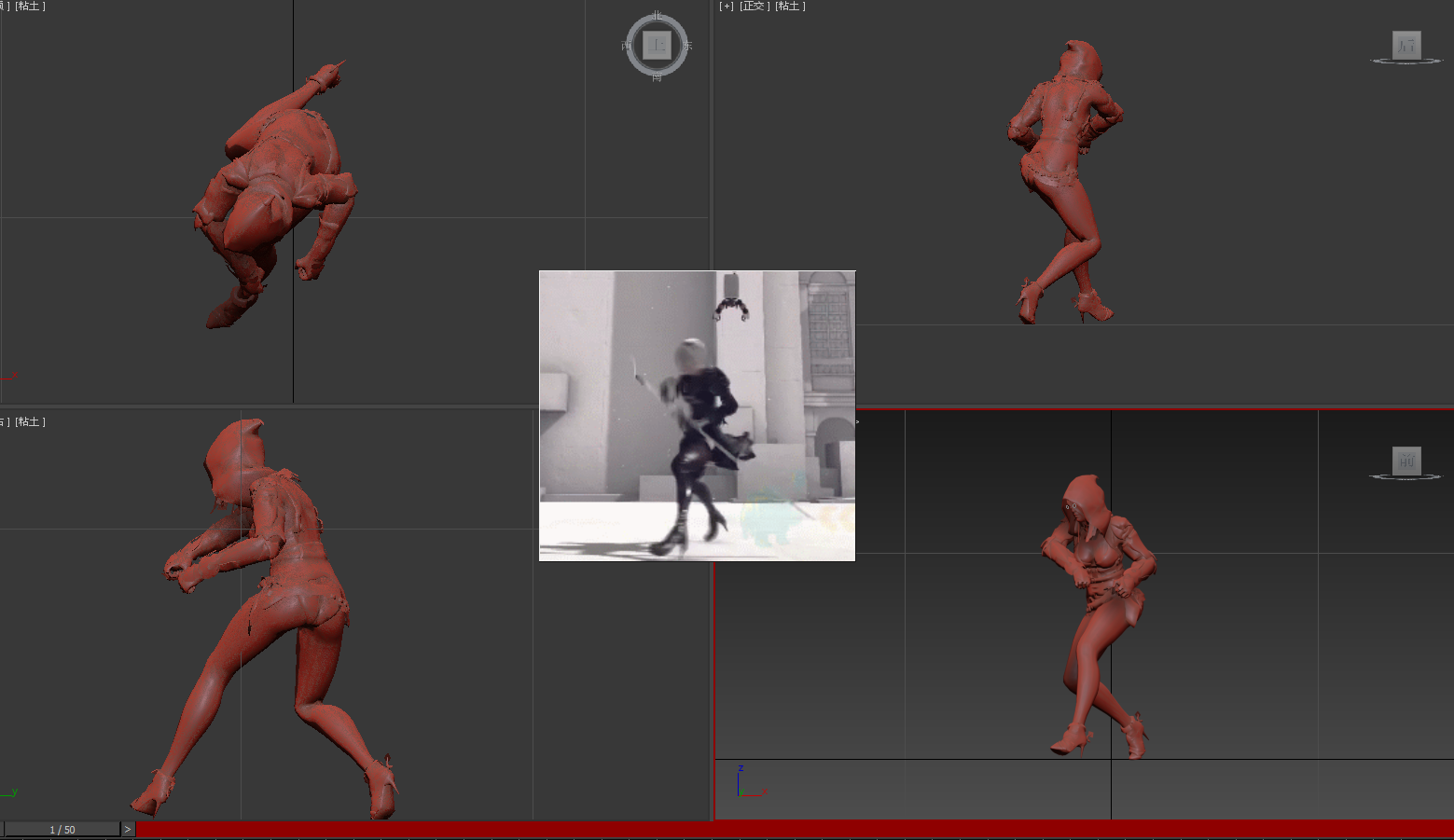Click the south (南) compass label on the ViewCube ring
Image resolution: width=1454 pixels, height=840 pixels.
(x=657, y=76)
